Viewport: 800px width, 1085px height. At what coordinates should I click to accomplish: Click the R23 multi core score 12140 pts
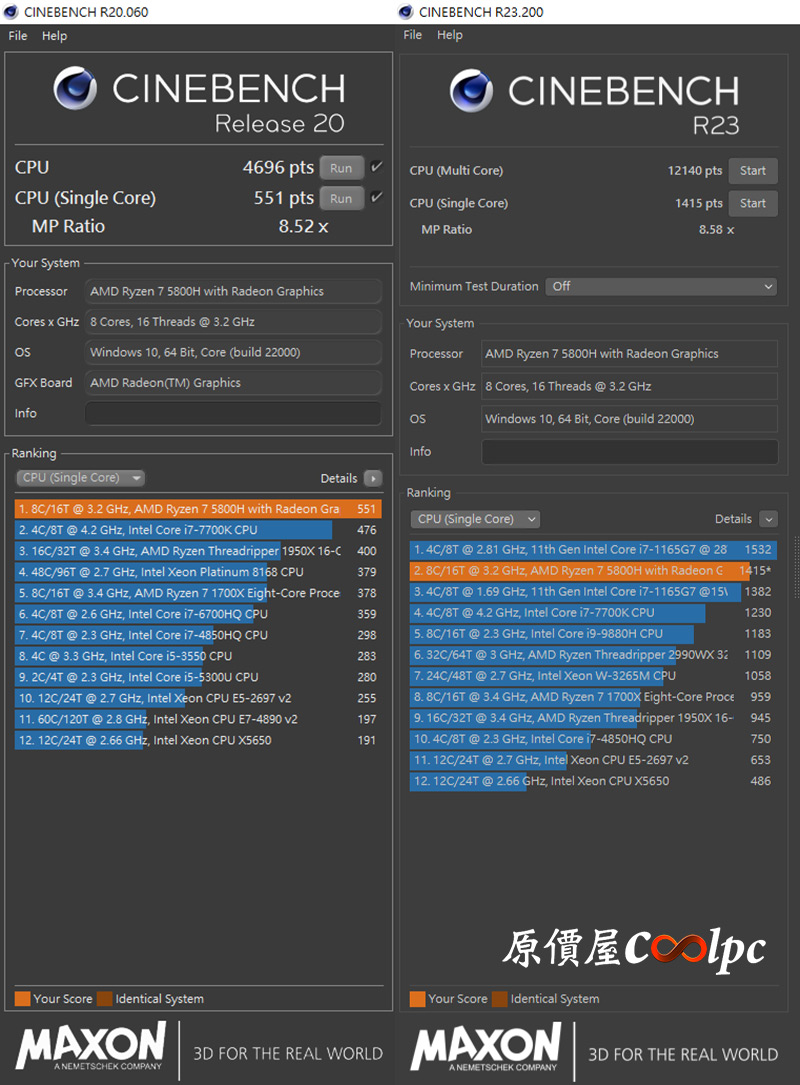click(695, 171)
